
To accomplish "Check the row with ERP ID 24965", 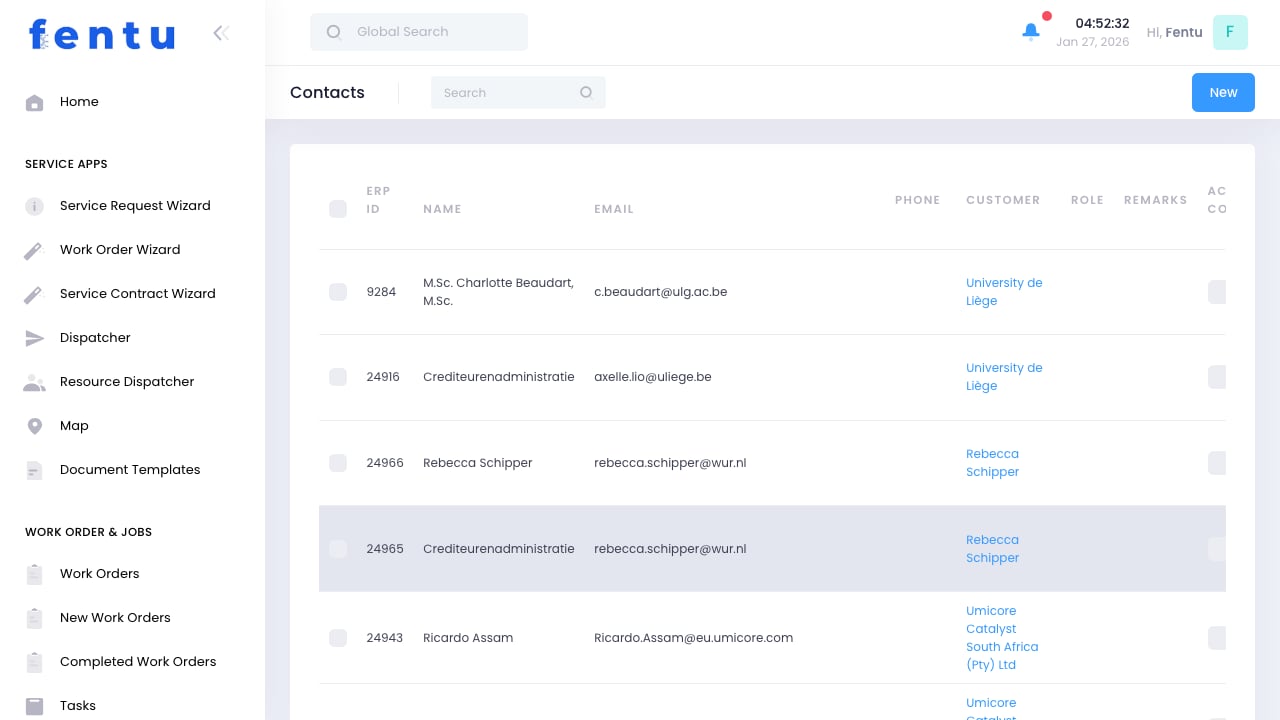I will [338, 549].
